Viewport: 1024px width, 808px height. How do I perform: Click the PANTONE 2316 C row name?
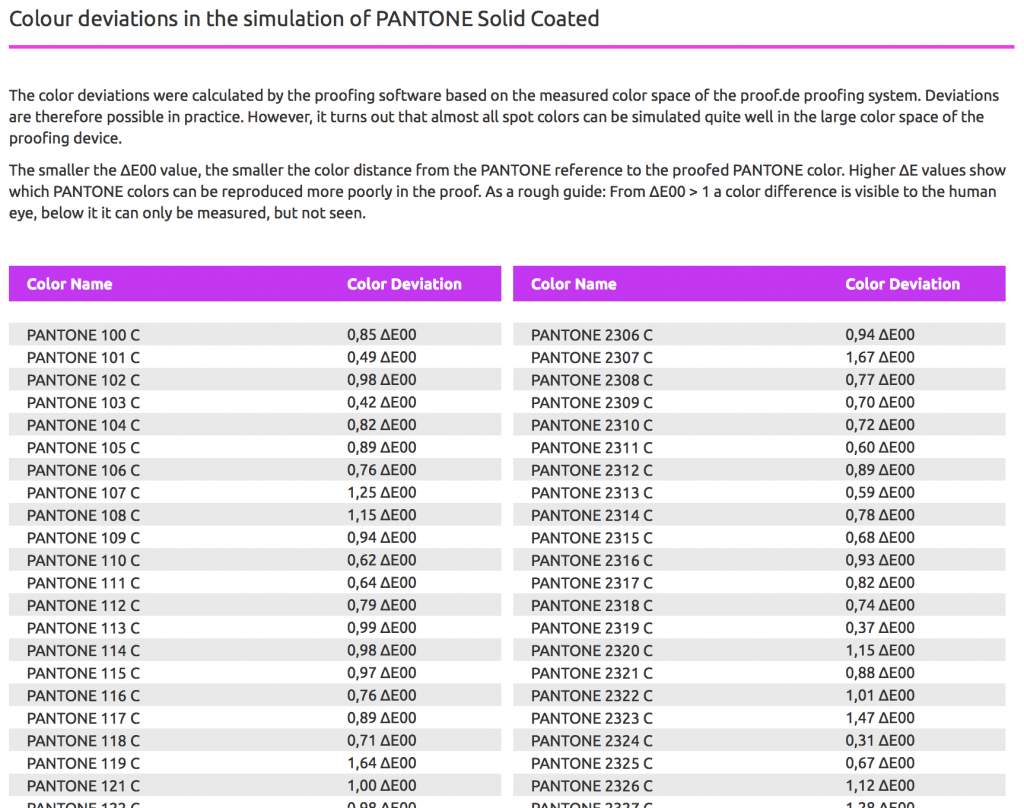coord(592,560)
